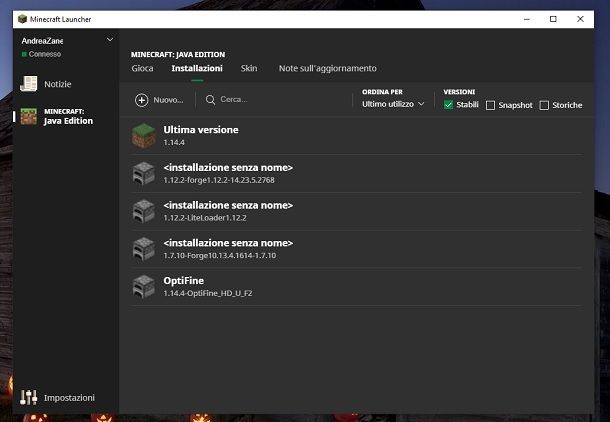Click the newspaper icon for Notizie

point(29,84)
